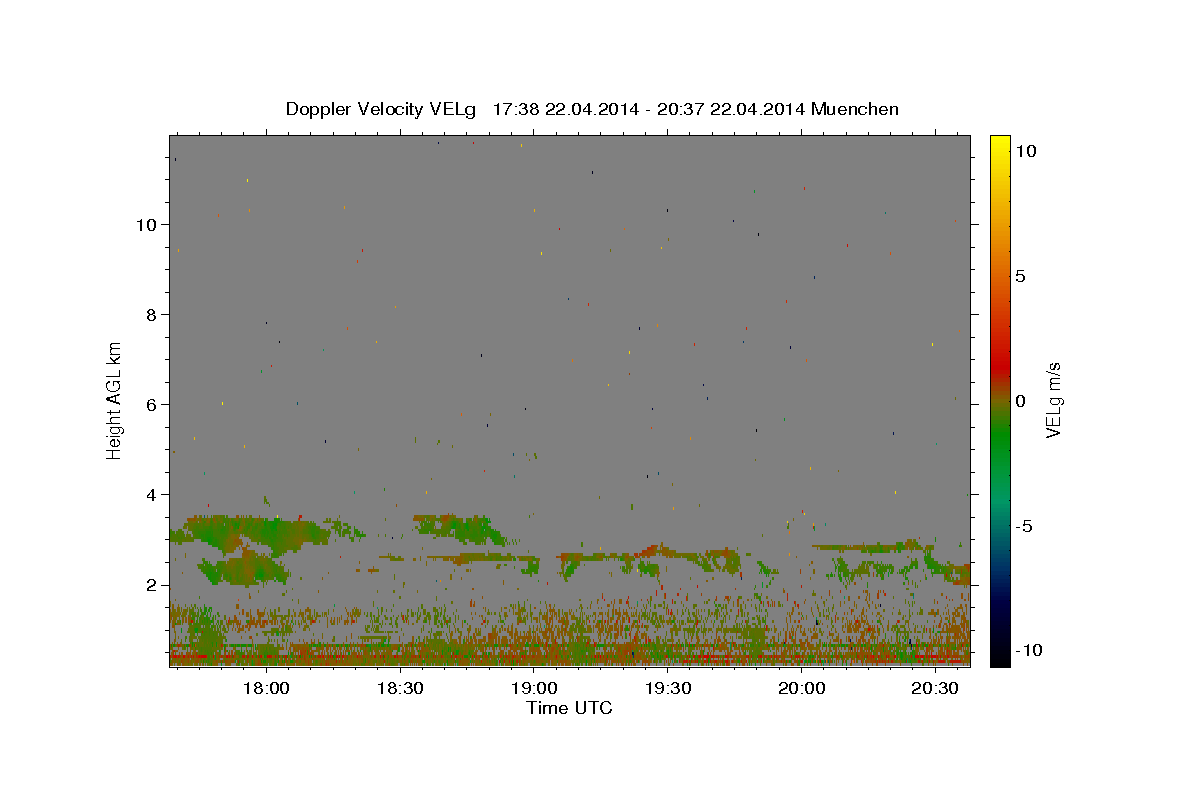Click the 'Height AGL km' axis label
The image size is (1200, 800).
[x=115, y=400]
